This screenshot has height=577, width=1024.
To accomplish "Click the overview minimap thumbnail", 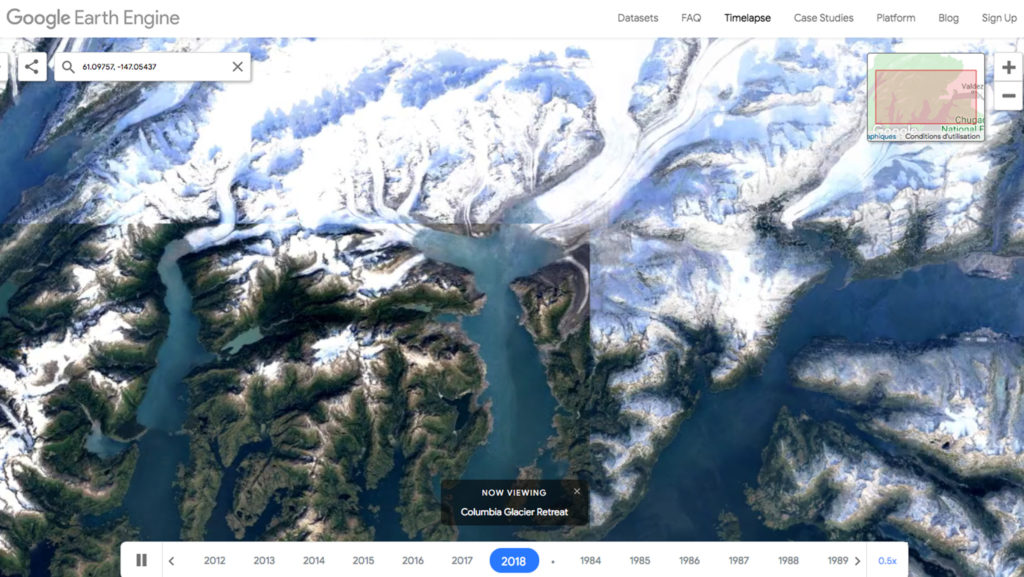I will point(925,97).
